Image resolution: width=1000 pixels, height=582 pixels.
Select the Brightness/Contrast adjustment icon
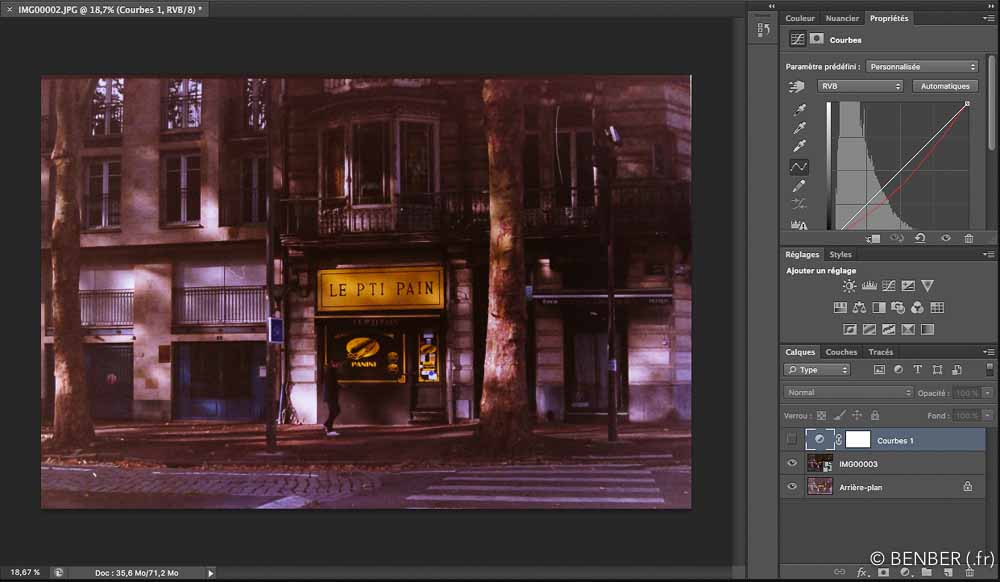pyautogui.click(x=849, y=286)
